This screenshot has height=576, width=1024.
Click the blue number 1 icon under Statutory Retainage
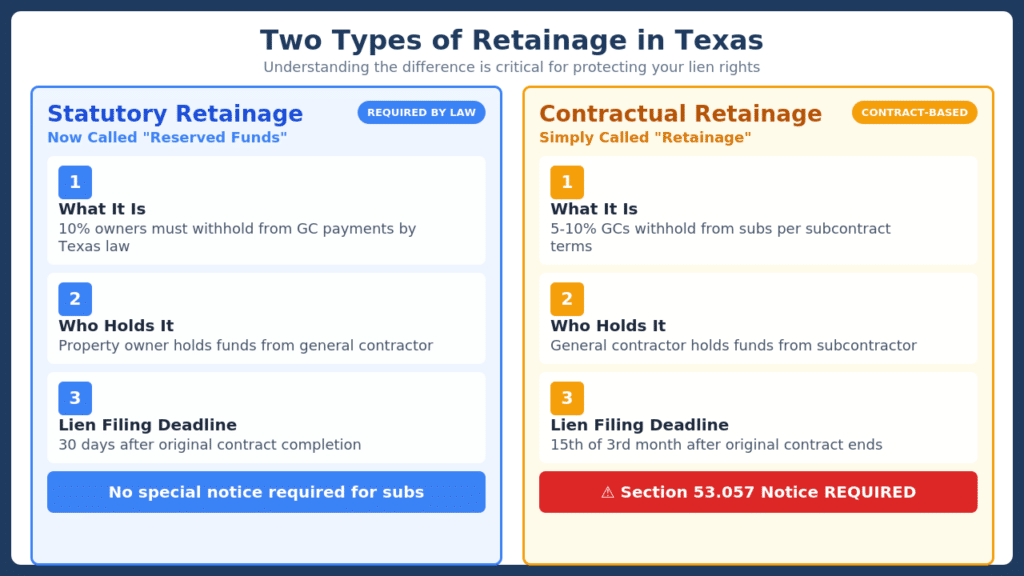coord(75,182)
